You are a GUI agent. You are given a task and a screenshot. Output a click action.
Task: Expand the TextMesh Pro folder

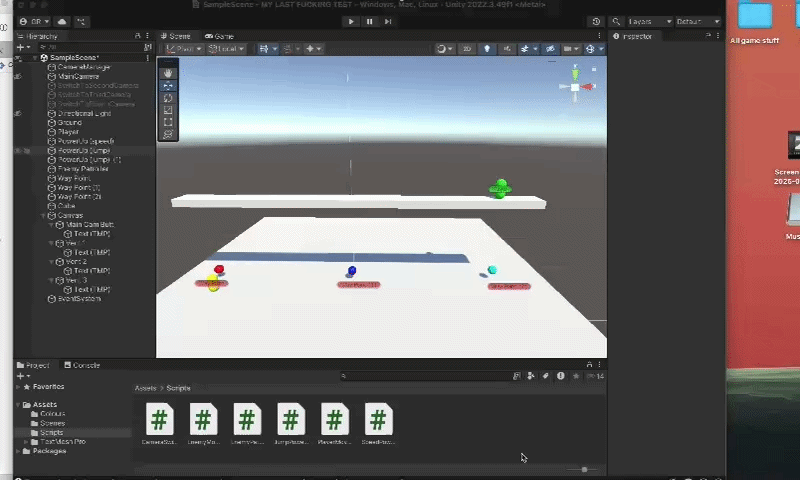[x=26, y=442]
